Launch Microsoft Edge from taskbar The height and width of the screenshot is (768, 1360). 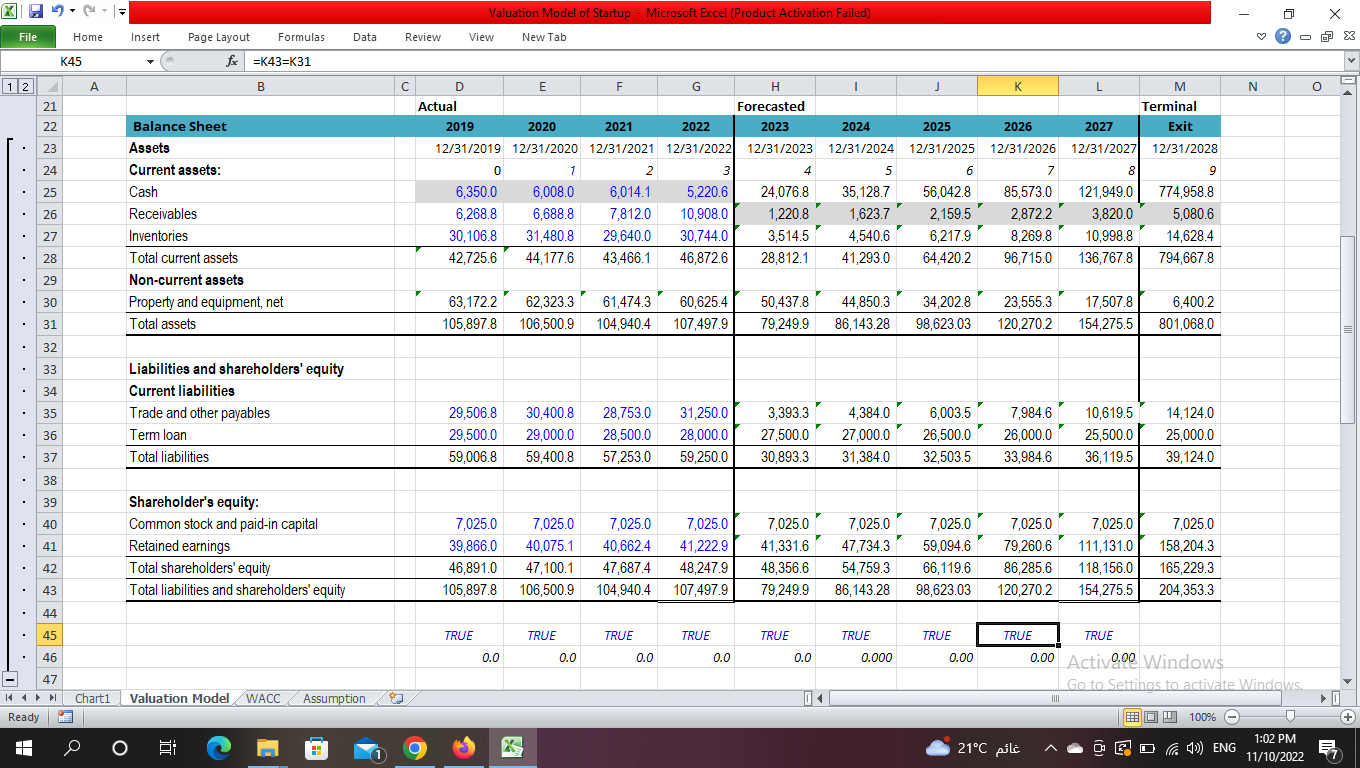(218, 747)
